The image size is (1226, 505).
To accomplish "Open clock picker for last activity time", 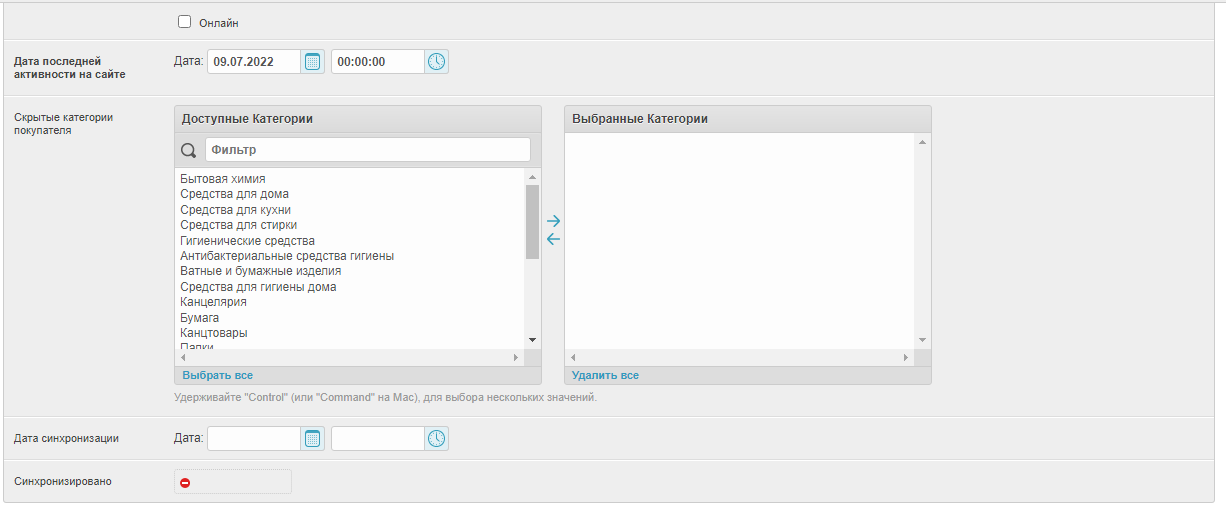I will tap(437, 62).
